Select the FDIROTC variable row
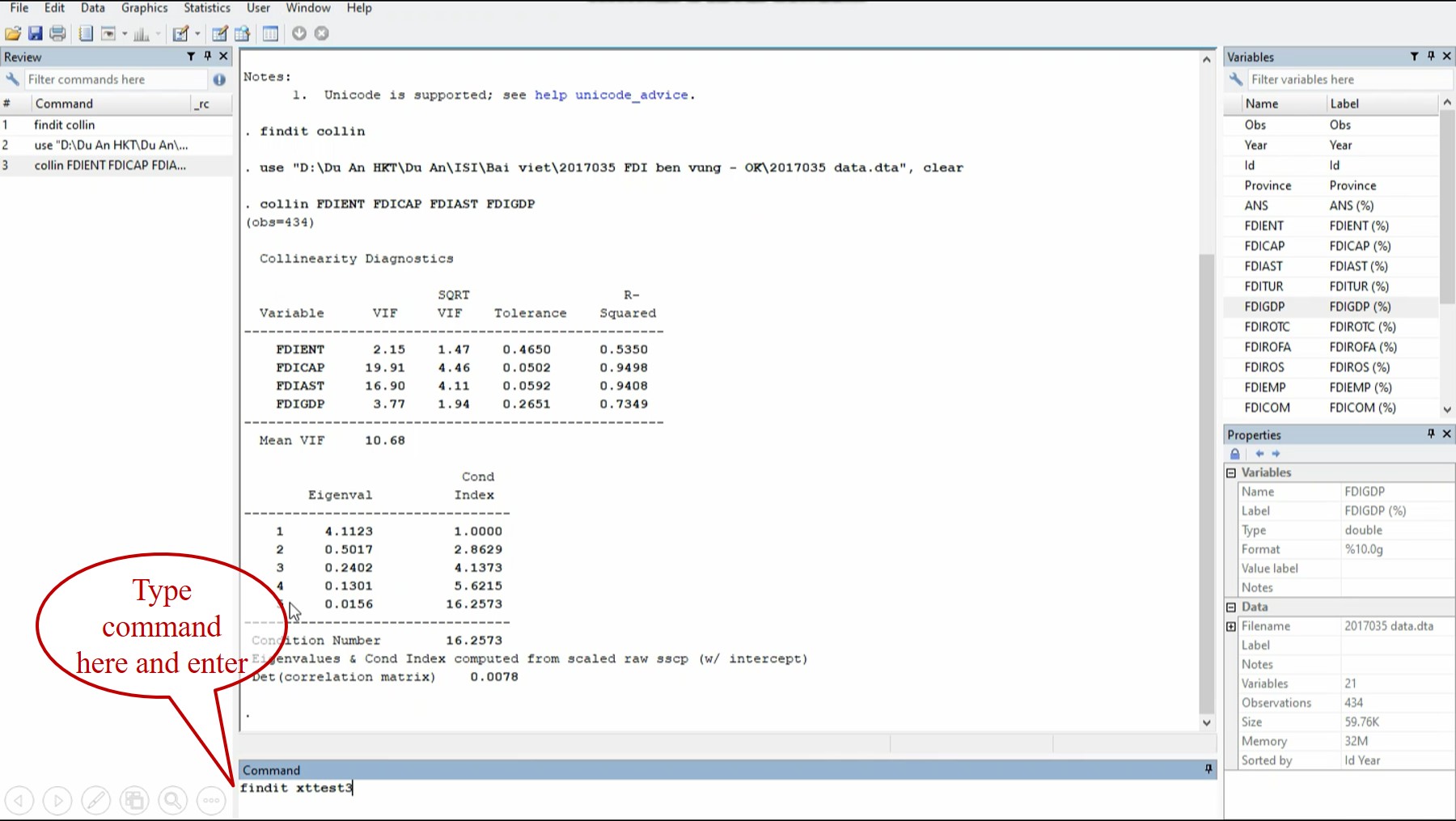 1331,327
